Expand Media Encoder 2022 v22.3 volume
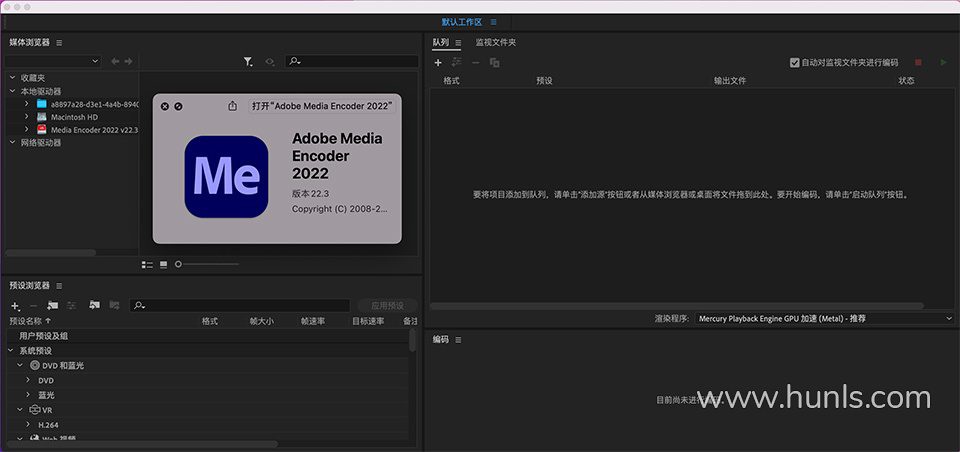The image size is (960, 452). pyautogui.click(x=26, y=129)
